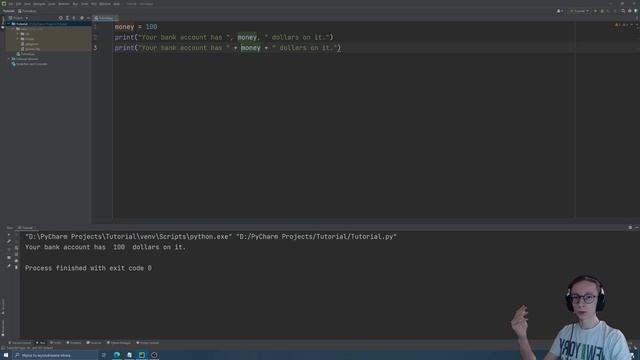
Task: Select Tutorial tab in Run panel
Action: [x=27, y=228]
